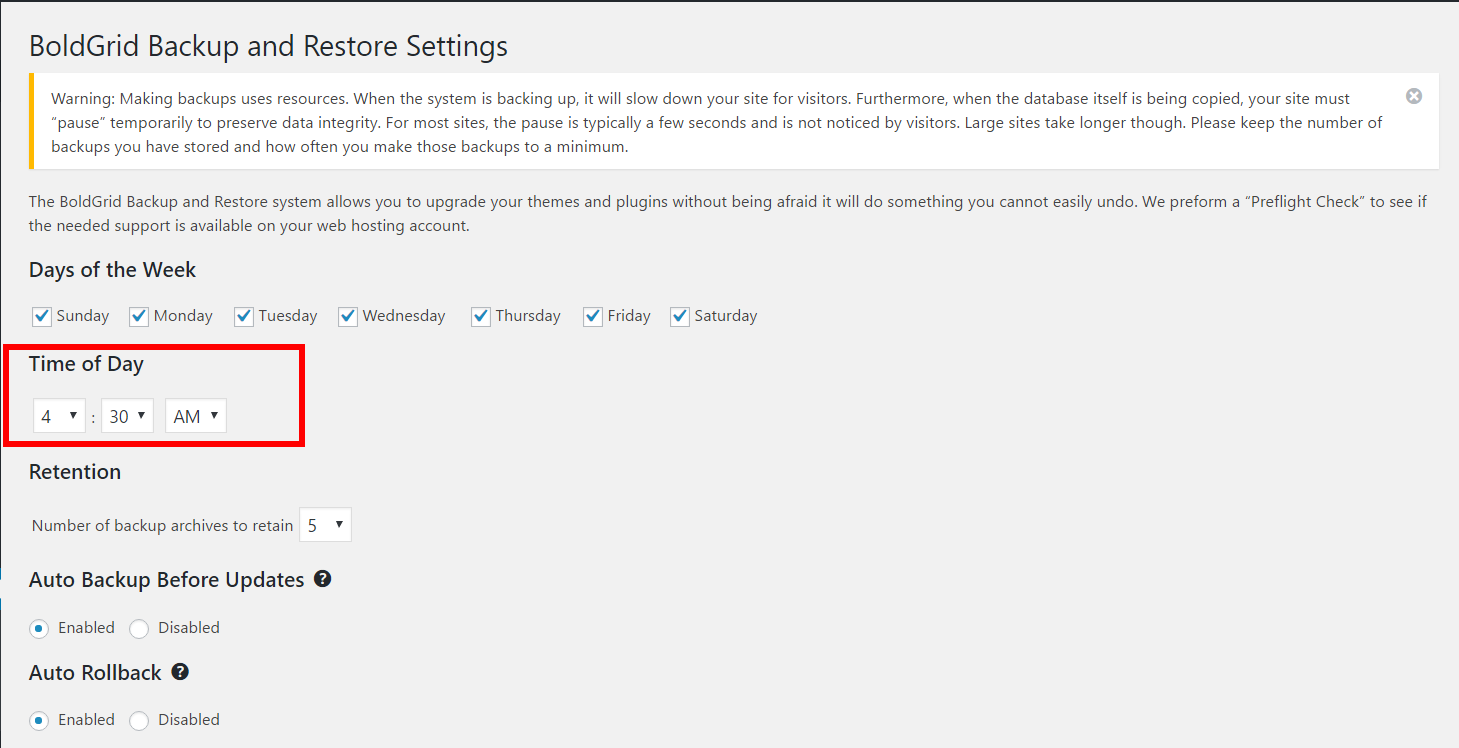1459x748 pixels.
Task: Disable the Thursday backup checkbox
Action: (481, 316)
